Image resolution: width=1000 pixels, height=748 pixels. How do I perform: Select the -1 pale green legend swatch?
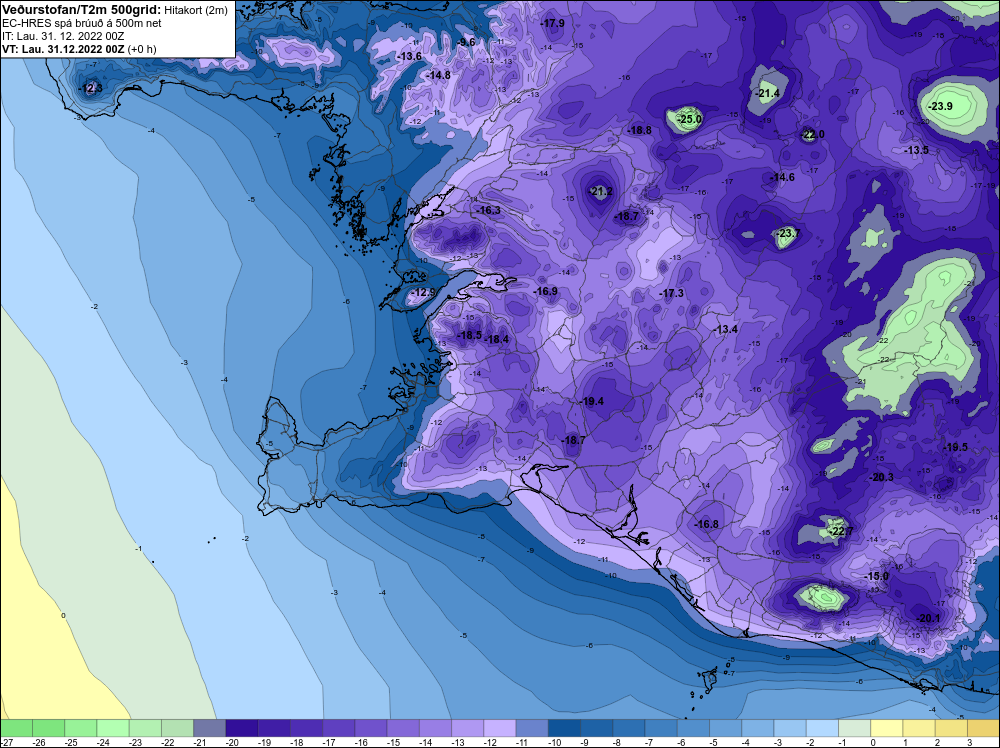pyautogui.click(x=855, y=728)
